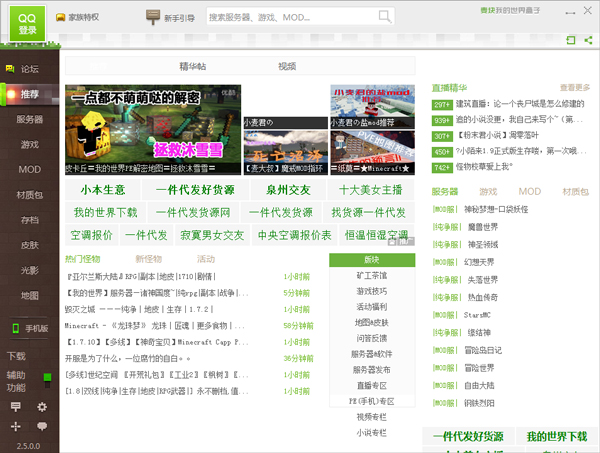The width and height of the screenshot is (600, 453).
Task: Select 服务器 in the left sidebar
Action: click(30, 119)
